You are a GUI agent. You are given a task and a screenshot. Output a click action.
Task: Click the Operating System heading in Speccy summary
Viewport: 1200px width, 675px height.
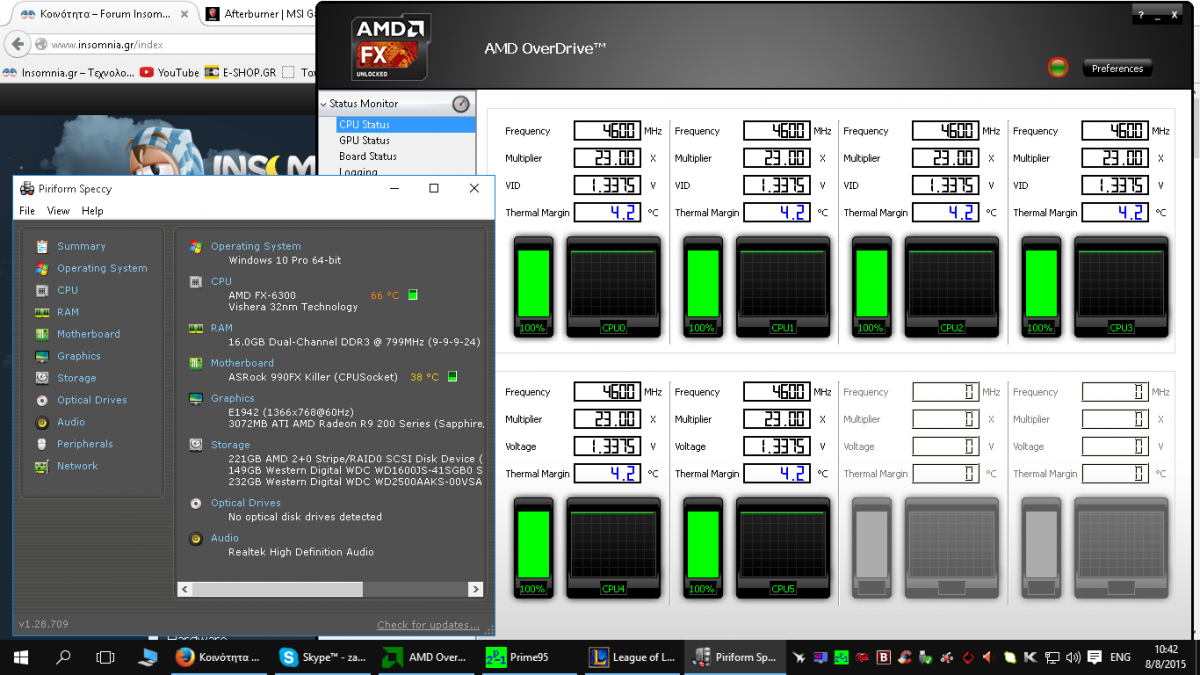tap(256, 246)
